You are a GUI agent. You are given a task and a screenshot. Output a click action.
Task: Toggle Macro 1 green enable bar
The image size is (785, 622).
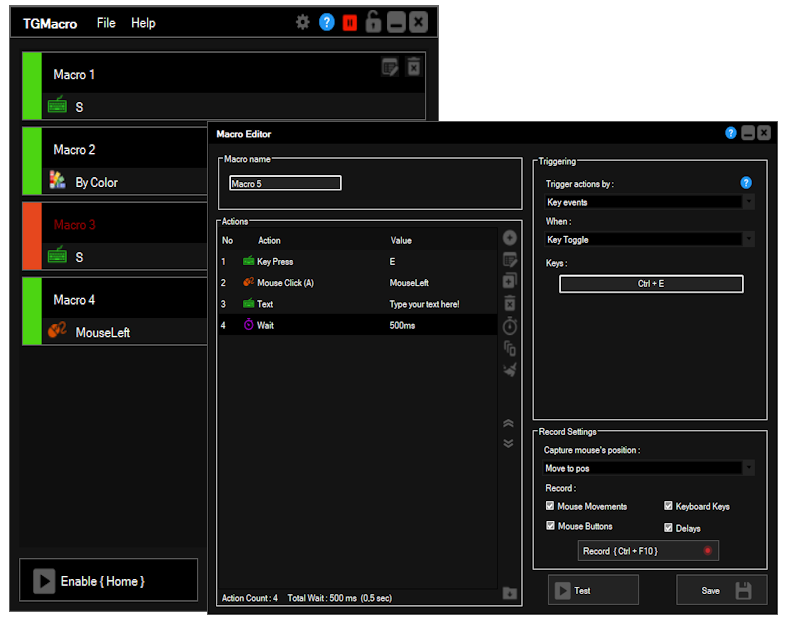click(32, 86)
